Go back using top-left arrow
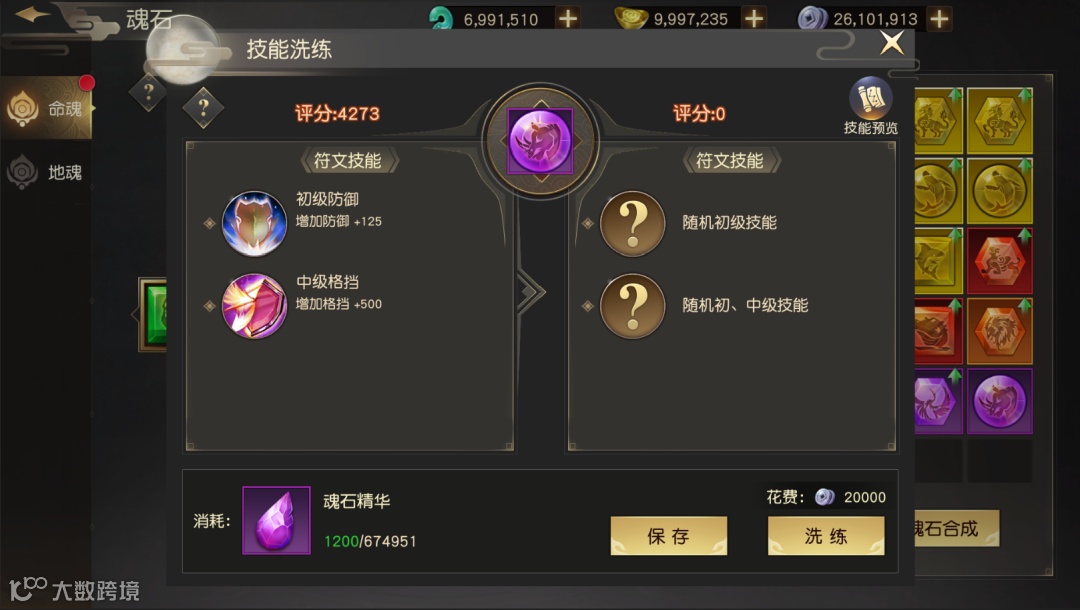 [32, 14]
